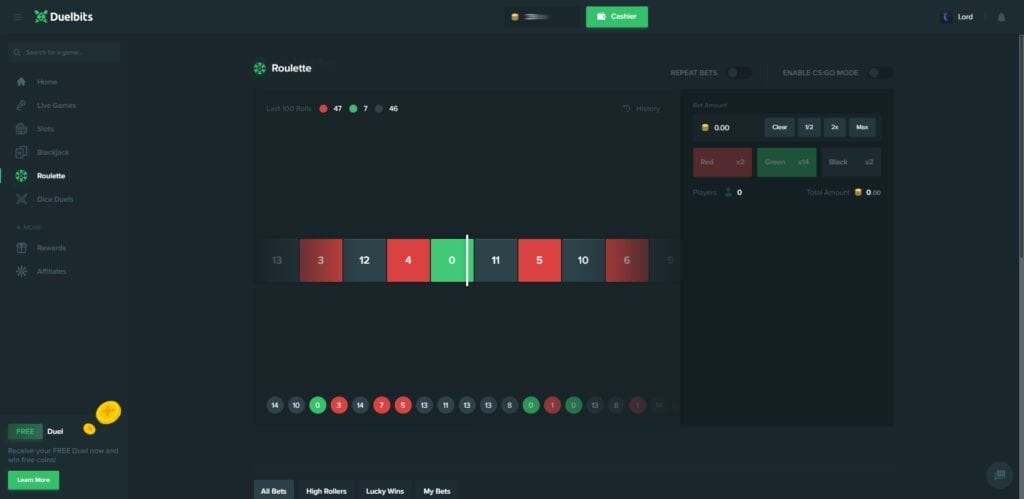
Task: Bet on Red x2
Action: point(722,162)
